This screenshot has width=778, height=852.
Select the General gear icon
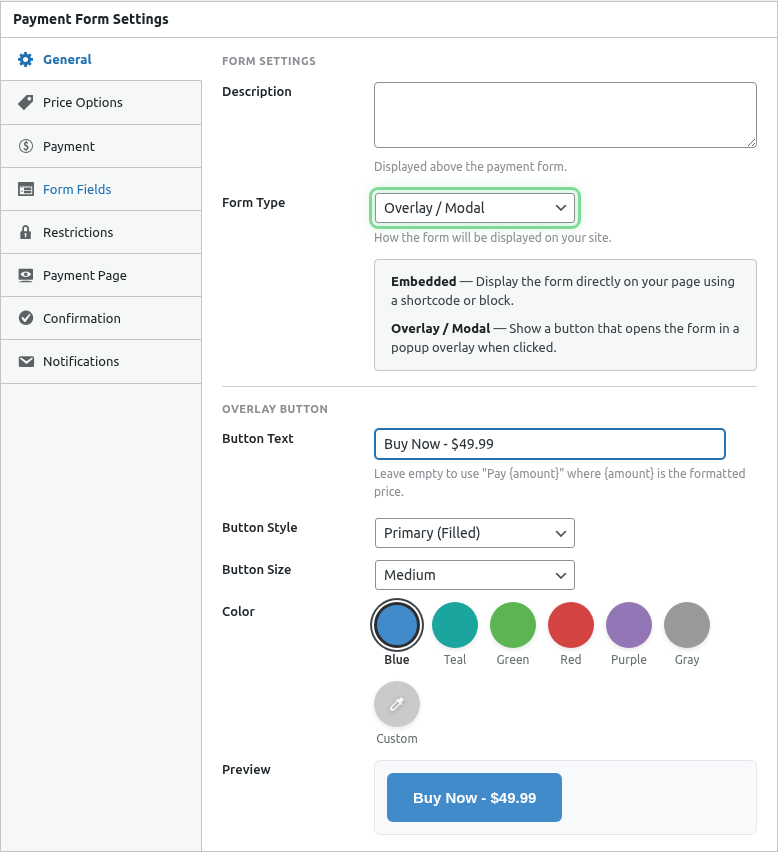pos(25,59)
